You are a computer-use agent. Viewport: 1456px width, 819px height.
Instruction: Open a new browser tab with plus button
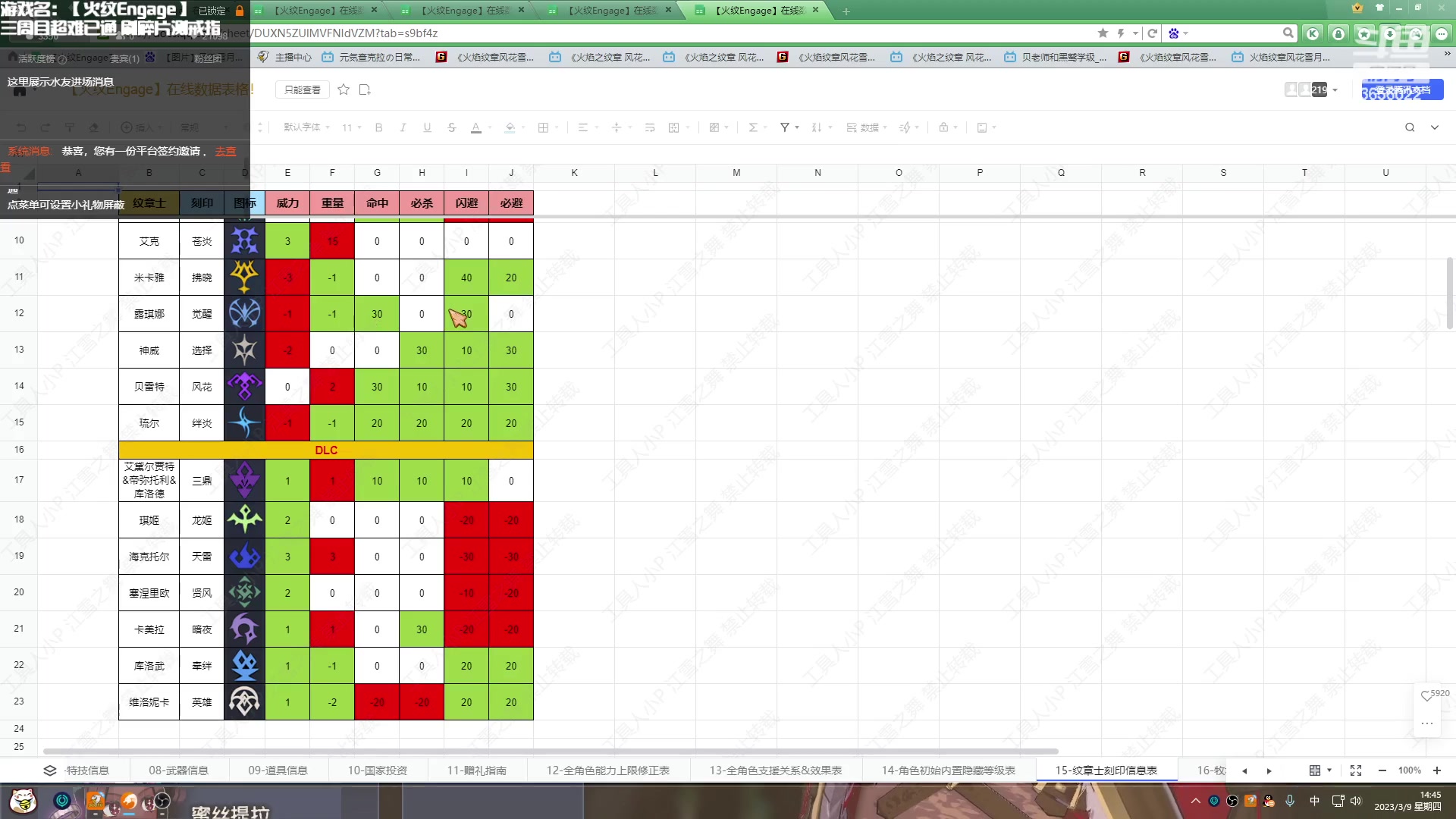point(846,11)
